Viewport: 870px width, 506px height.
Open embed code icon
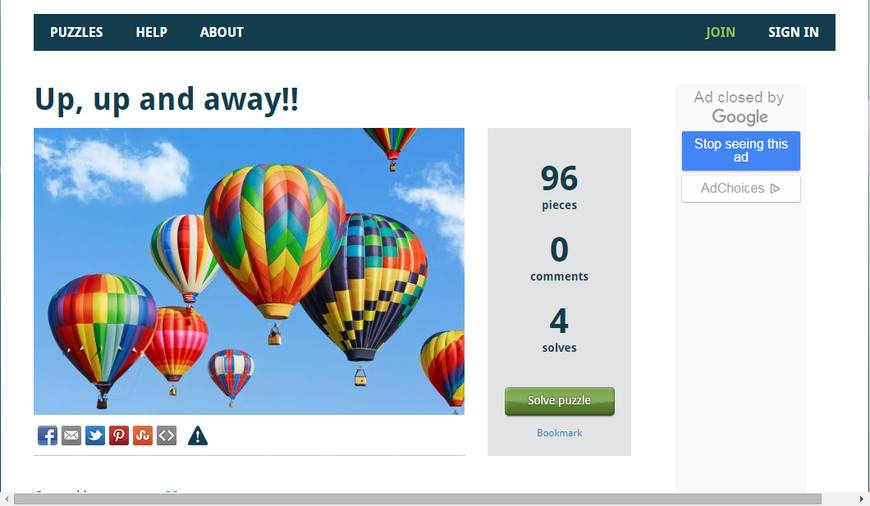[x=166, y=436]
